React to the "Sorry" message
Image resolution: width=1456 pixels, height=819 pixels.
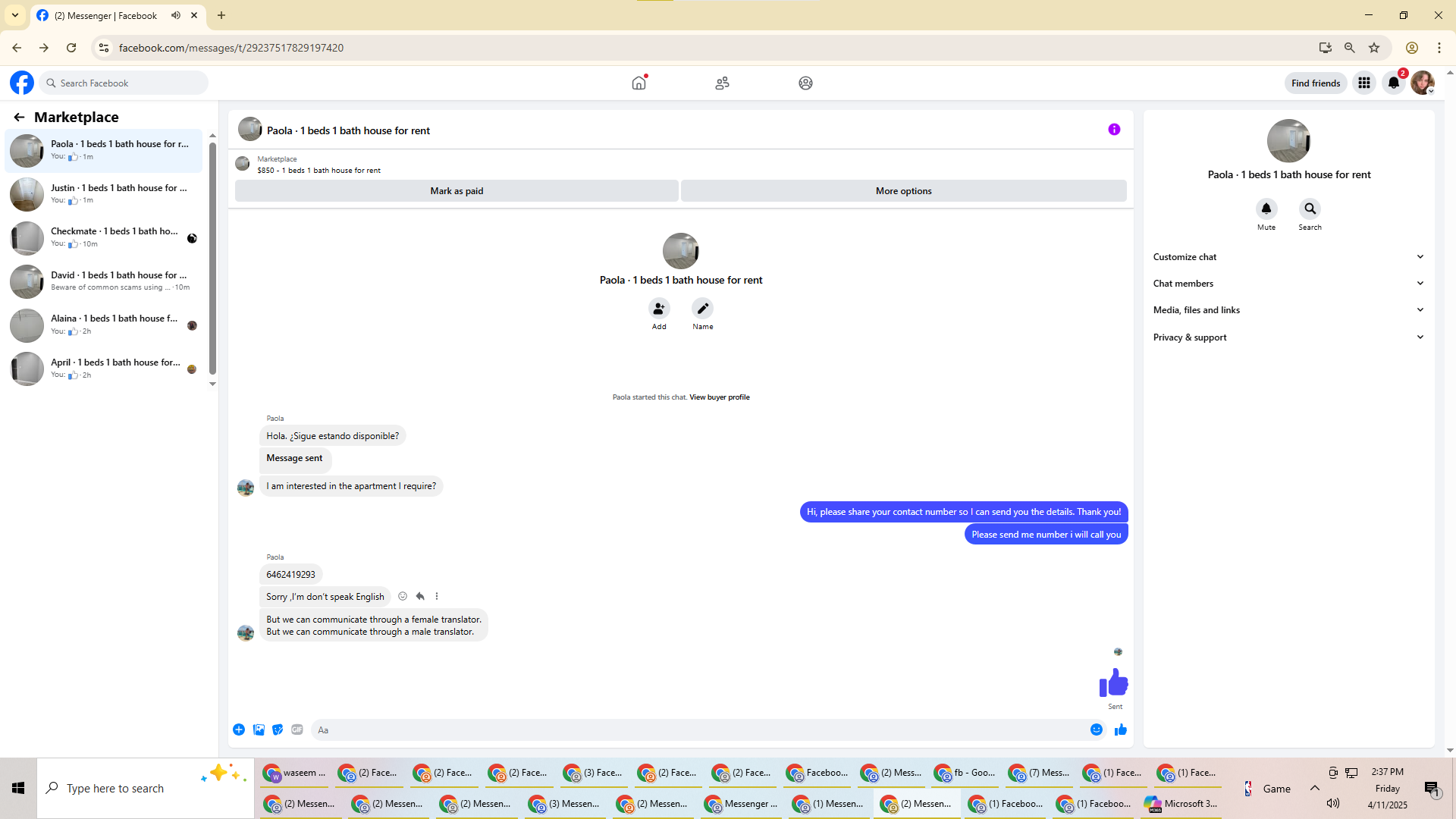[x=403, y=596]
